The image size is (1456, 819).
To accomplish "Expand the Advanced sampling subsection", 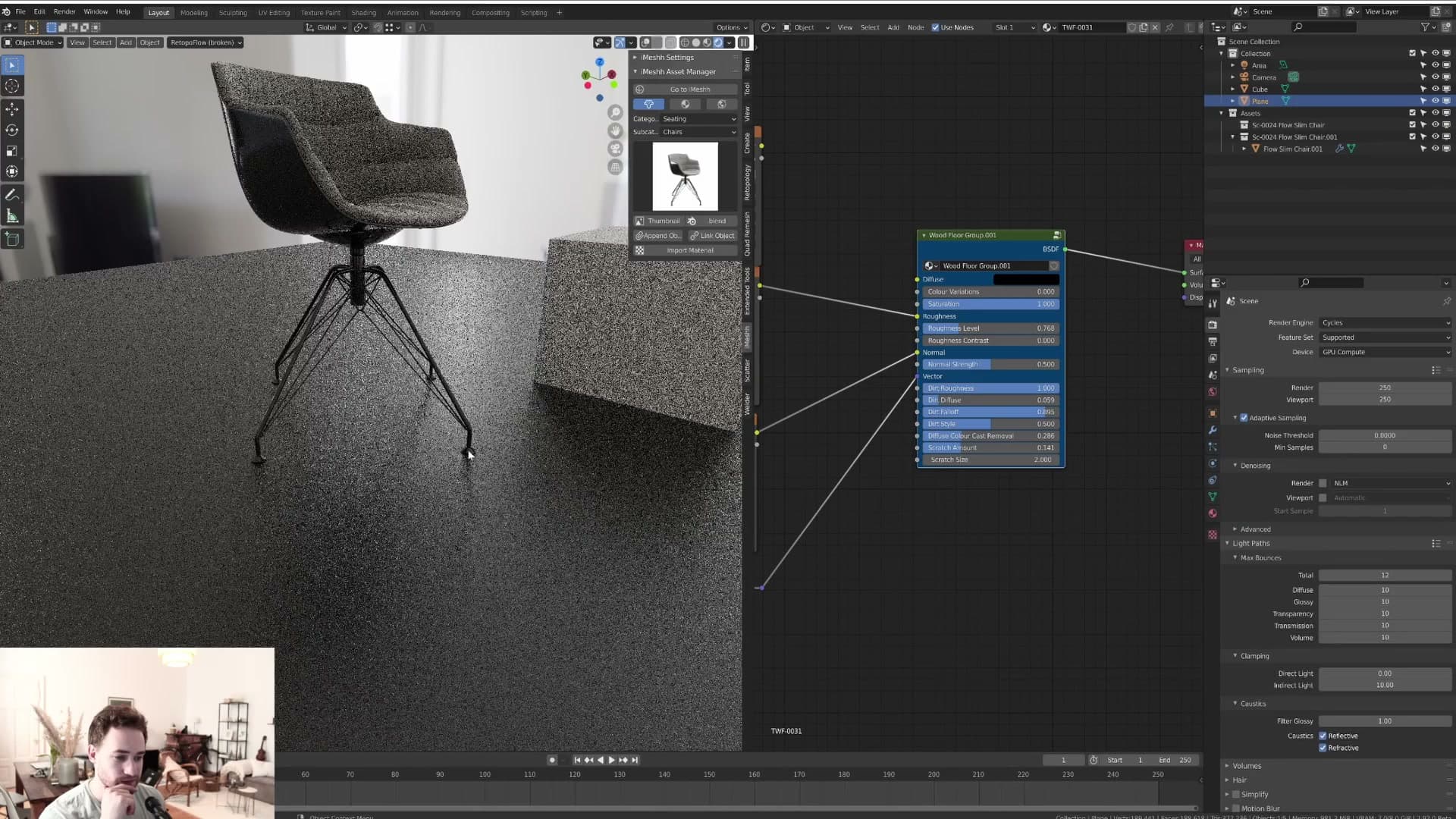I will [x=1255, y=529].
